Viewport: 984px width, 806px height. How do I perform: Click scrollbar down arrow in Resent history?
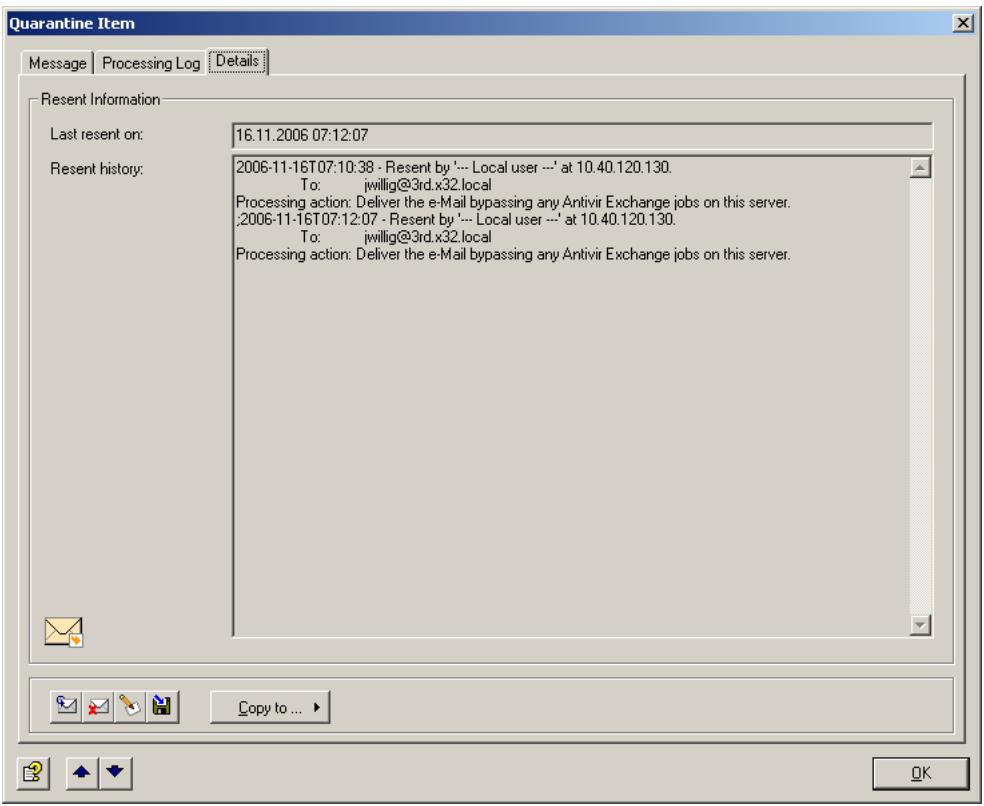[x=920, y=625]
